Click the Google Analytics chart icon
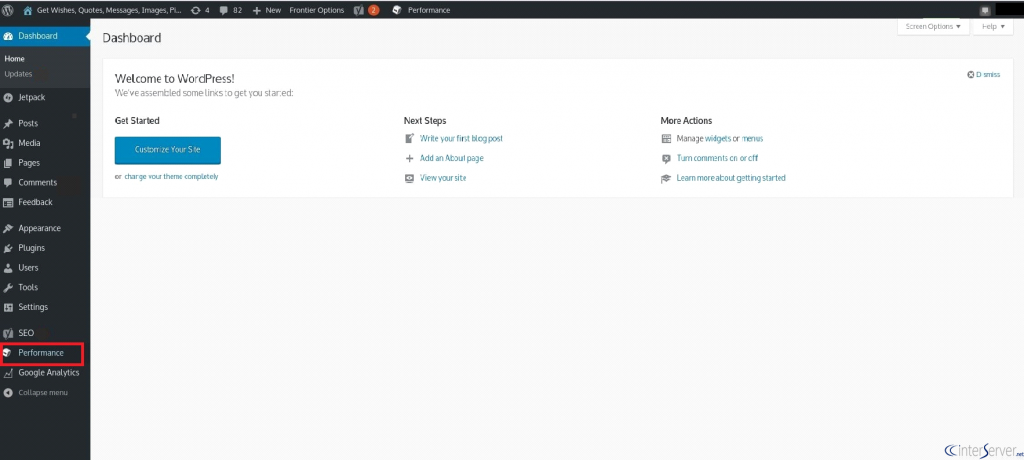 (x=8, y=373)
